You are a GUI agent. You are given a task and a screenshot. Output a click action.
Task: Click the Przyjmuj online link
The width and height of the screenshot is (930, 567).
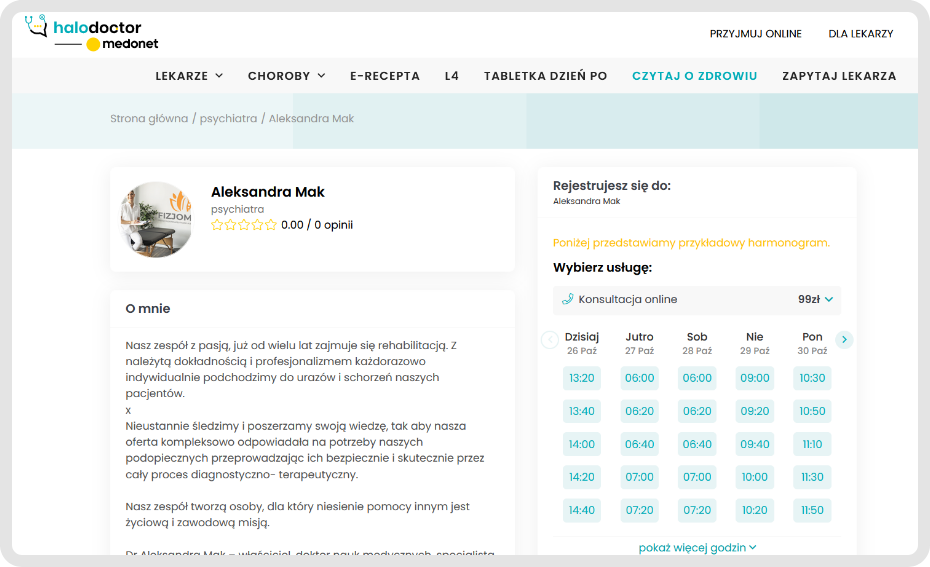click(x=755, y=34)
